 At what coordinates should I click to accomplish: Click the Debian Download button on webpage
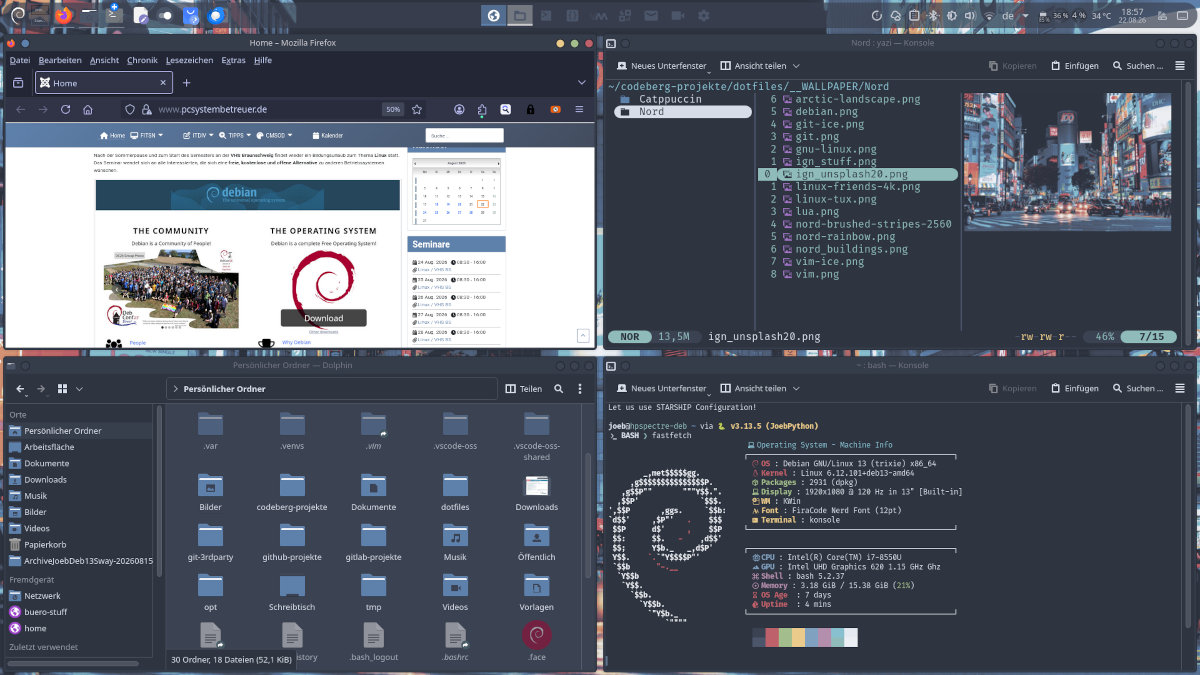pyautogui.click(x=323, y=318)
